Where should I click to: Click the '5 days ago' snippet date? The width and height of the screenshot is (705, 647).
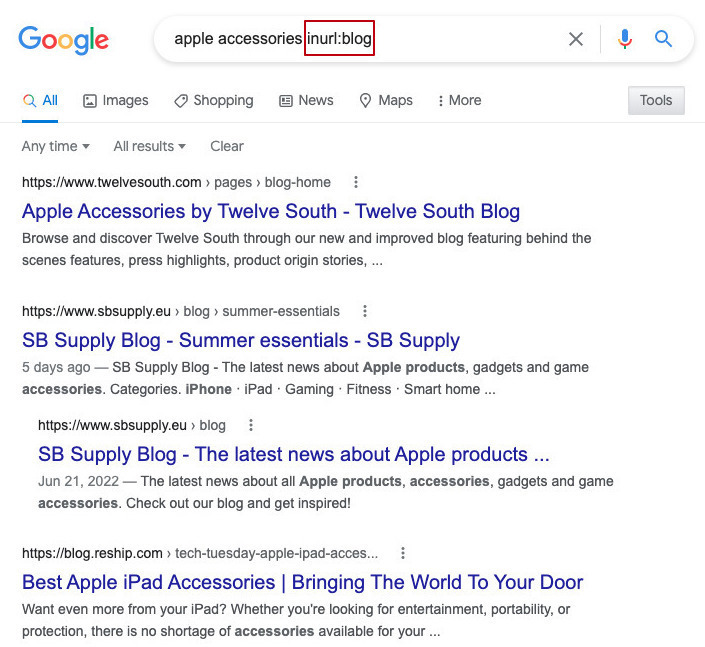coord(56,367)
